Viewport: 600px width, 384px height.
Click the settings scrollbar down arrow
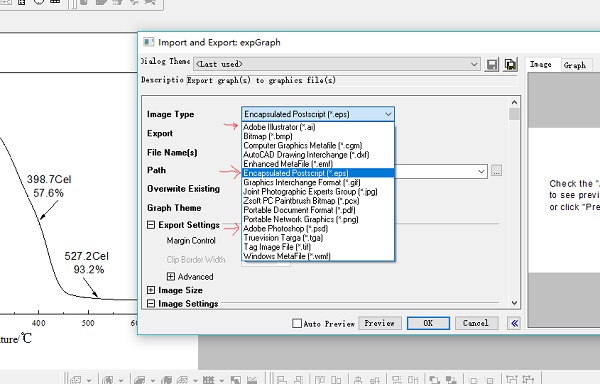[514, 303]
